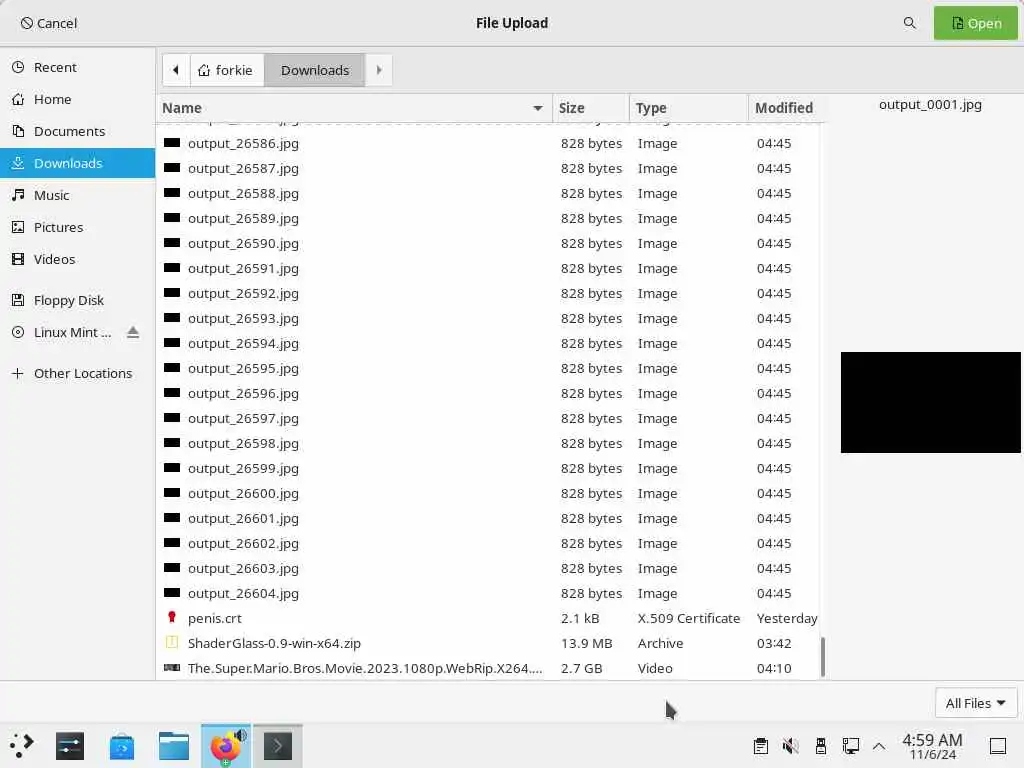Open Home in the sidebar
The image size is (1024, 768).
(78, 99)
